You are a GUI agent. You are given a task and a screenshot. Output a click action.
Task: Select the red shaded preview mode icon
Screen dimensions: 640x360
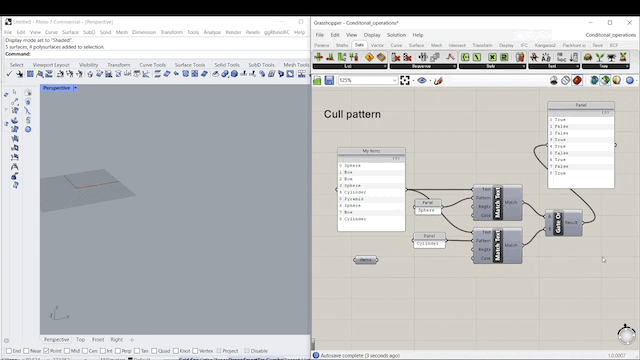[577, 80]
